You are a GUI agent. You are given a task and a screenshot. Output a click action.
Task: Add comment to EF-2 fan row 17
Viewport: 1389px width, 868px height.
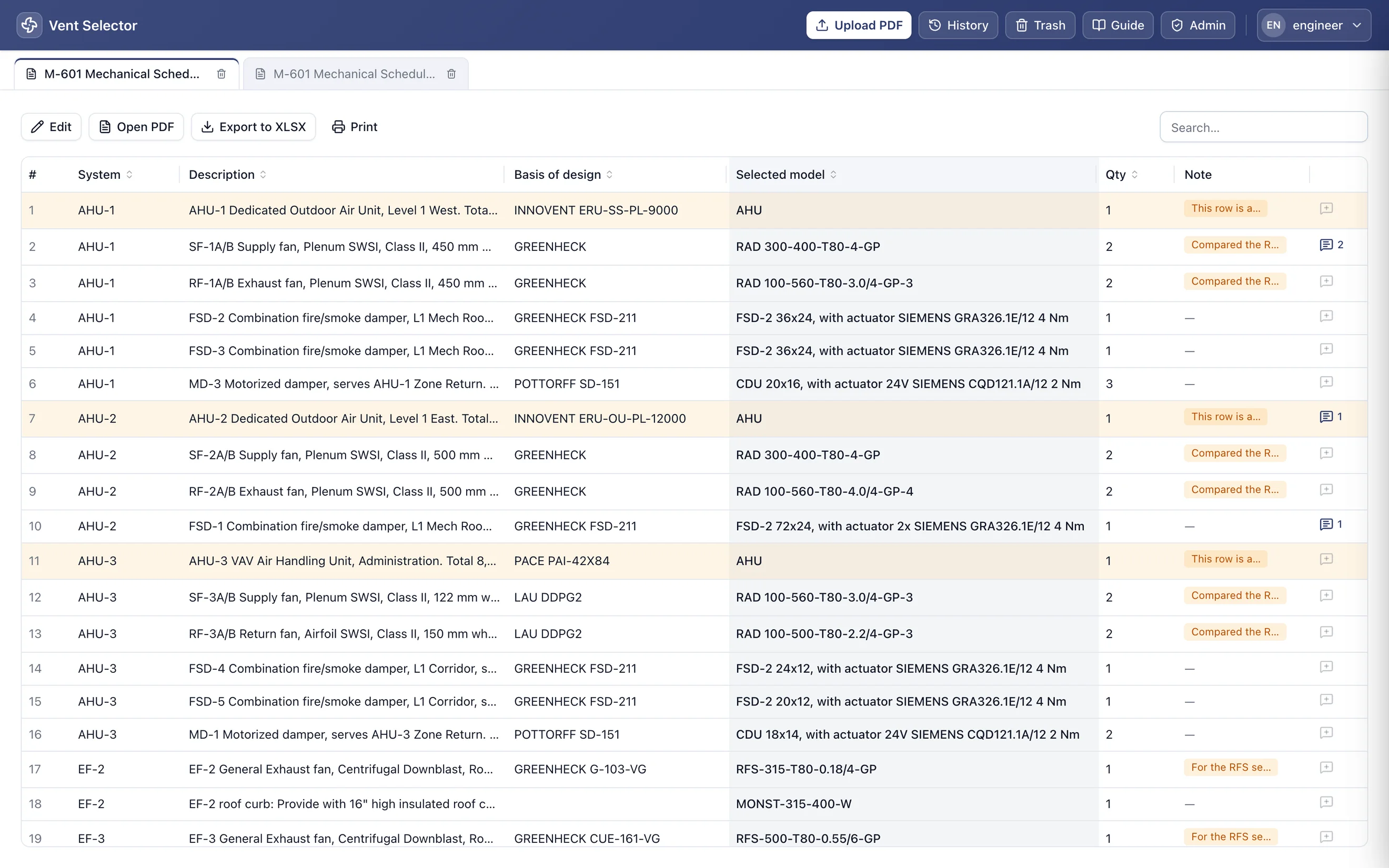[1326, 768]
